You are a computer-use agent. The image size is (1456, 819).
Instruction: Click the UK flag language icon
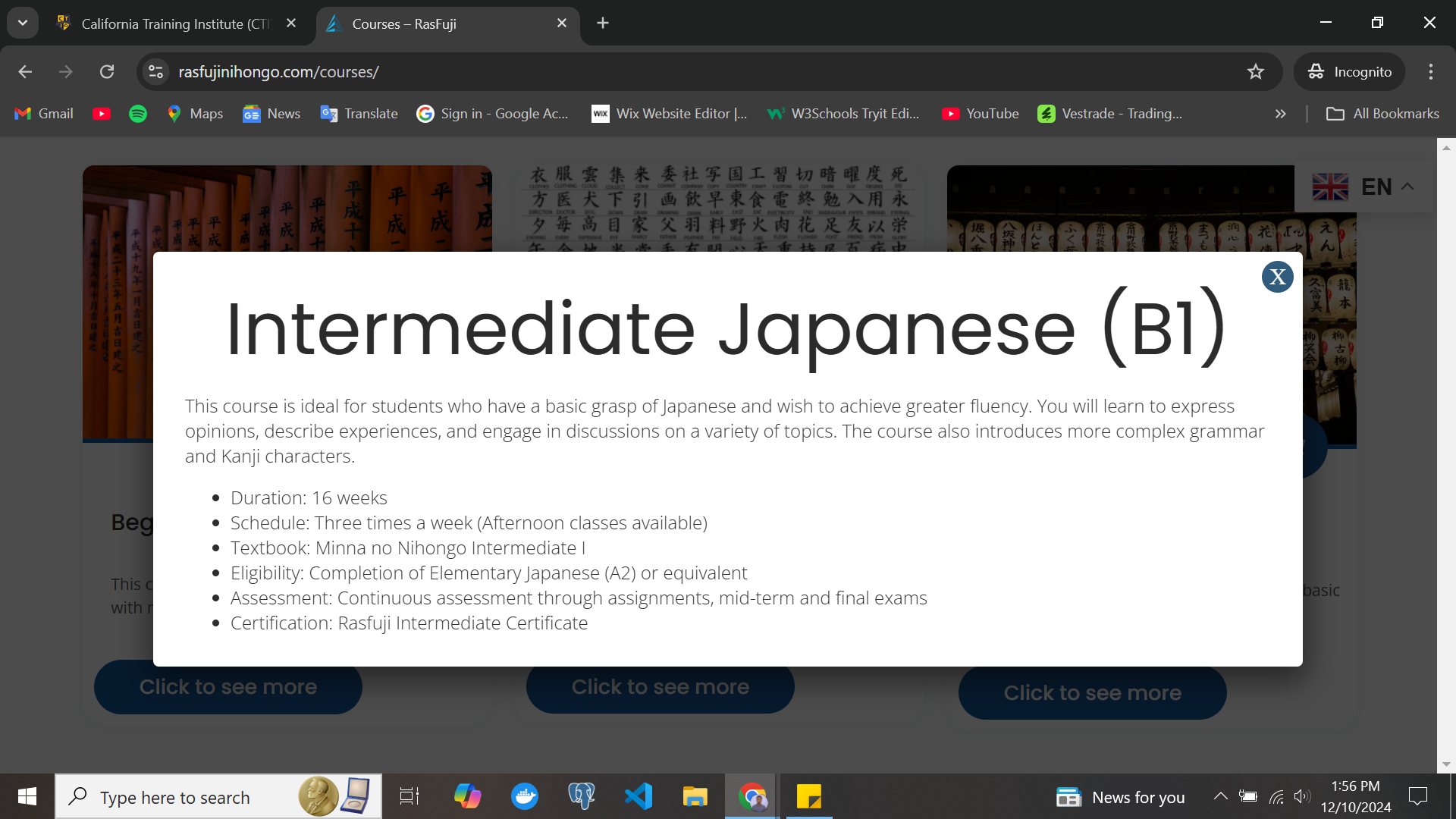(1330, 187)
